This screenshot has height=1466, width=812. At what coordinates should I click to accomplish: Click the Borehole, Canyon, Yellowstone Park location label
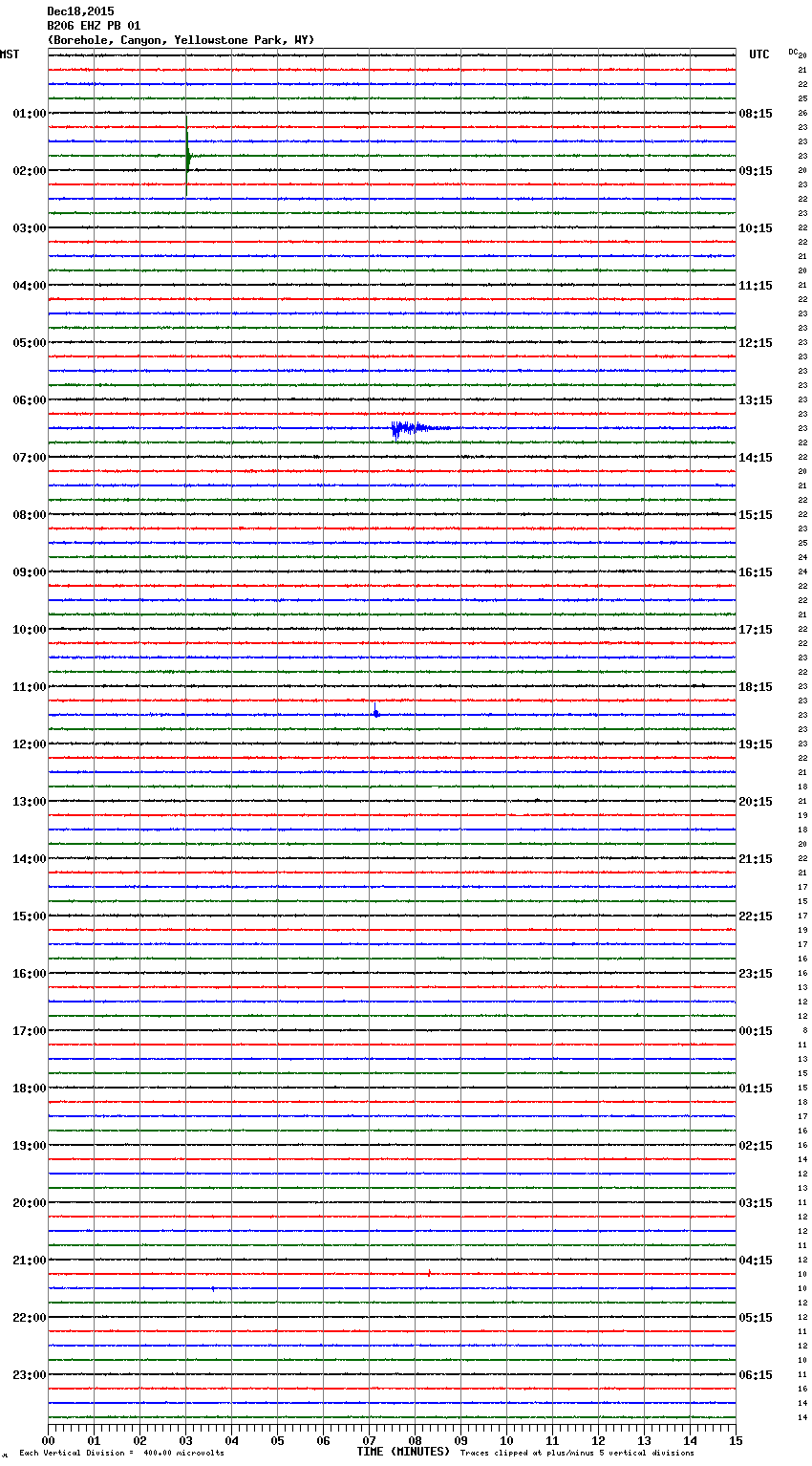[181, 40]
